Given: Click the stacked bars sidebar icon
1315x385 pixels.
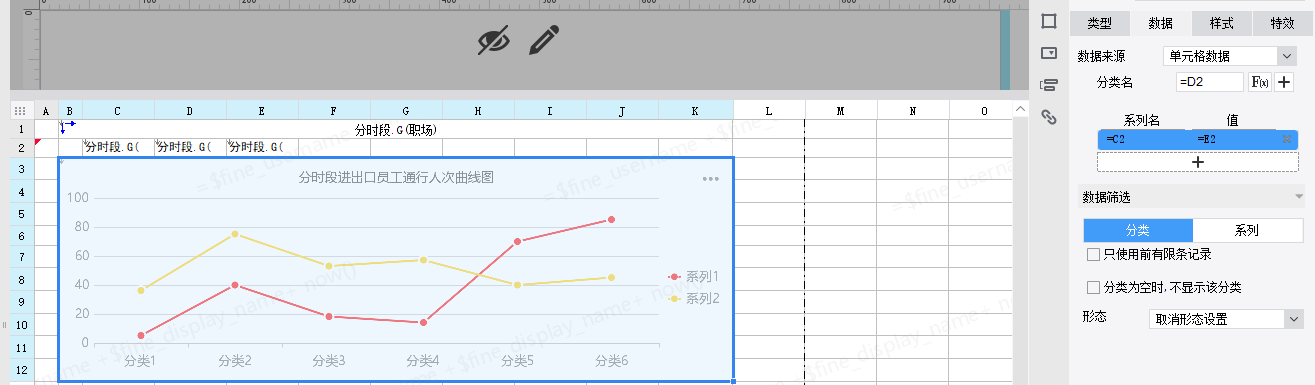Looking at the screenshot, I should 1049,85.
